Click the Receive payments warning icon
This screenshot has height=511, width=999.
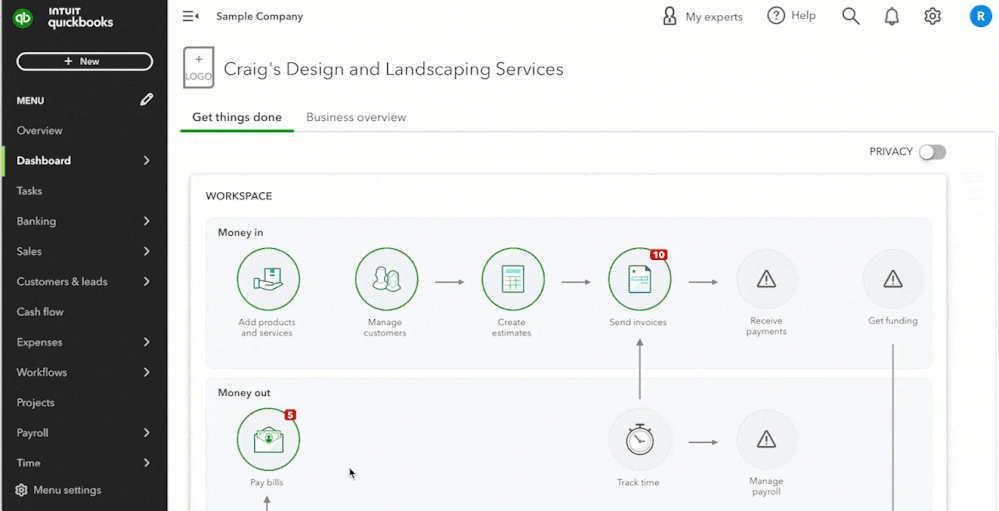[766, 279]
